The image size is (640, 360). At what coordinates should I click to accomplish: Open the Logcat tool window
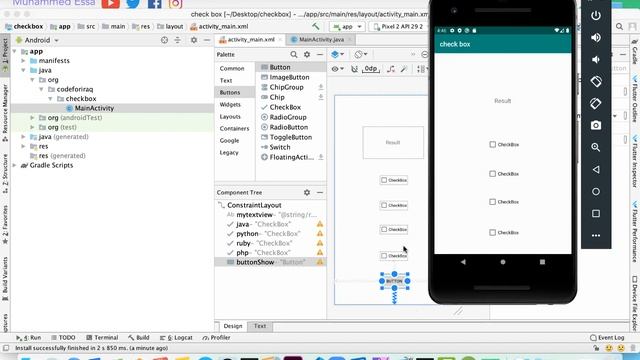(x=176, y=338)
